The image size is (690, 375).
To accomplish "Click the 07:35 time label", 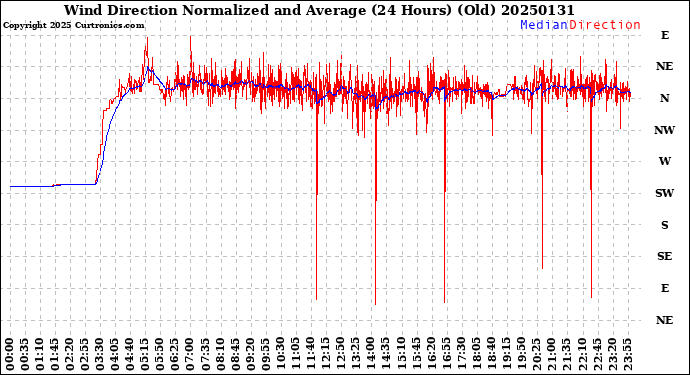I will pyautogui.click(x=206, y=355).
